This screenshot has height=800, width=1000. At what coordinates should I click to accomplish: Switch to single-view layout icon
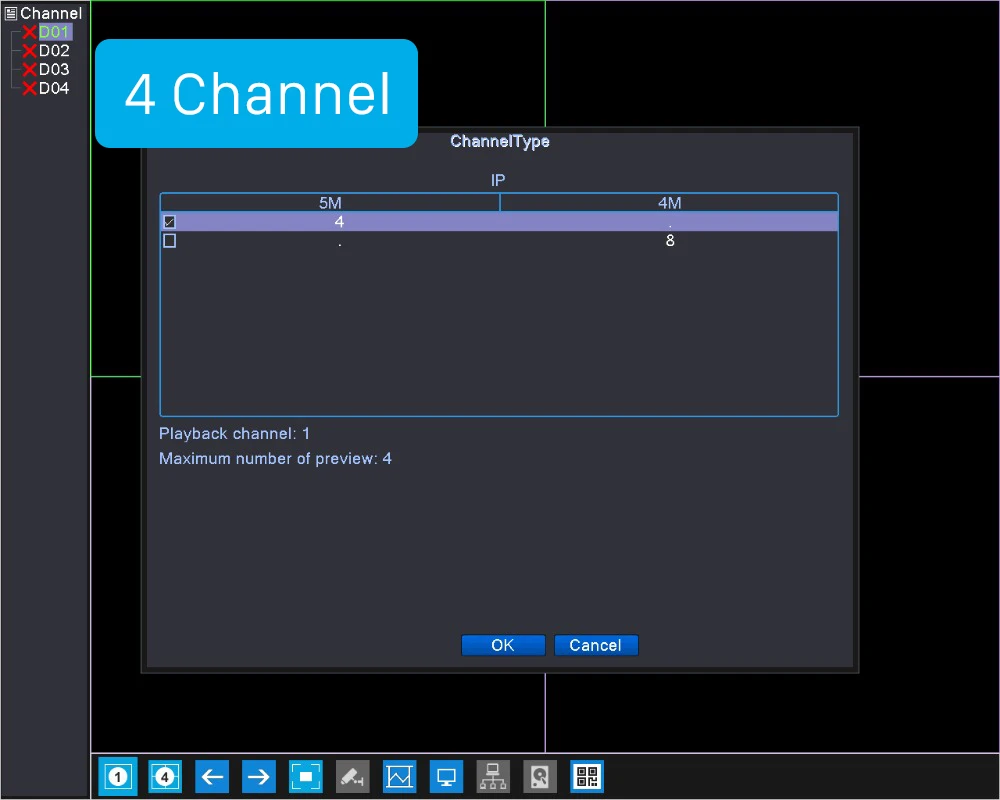tap(118, 776)
